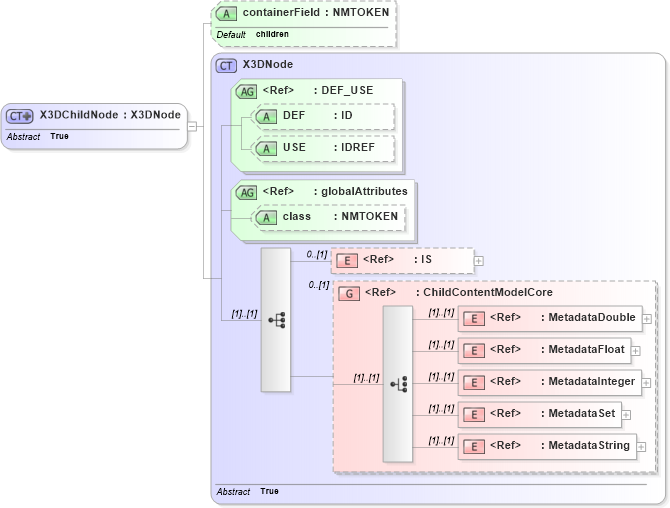Click the 0..[1] cardinality next to IS
Viewport: 670px width, 508px height.
pos(317,255)
